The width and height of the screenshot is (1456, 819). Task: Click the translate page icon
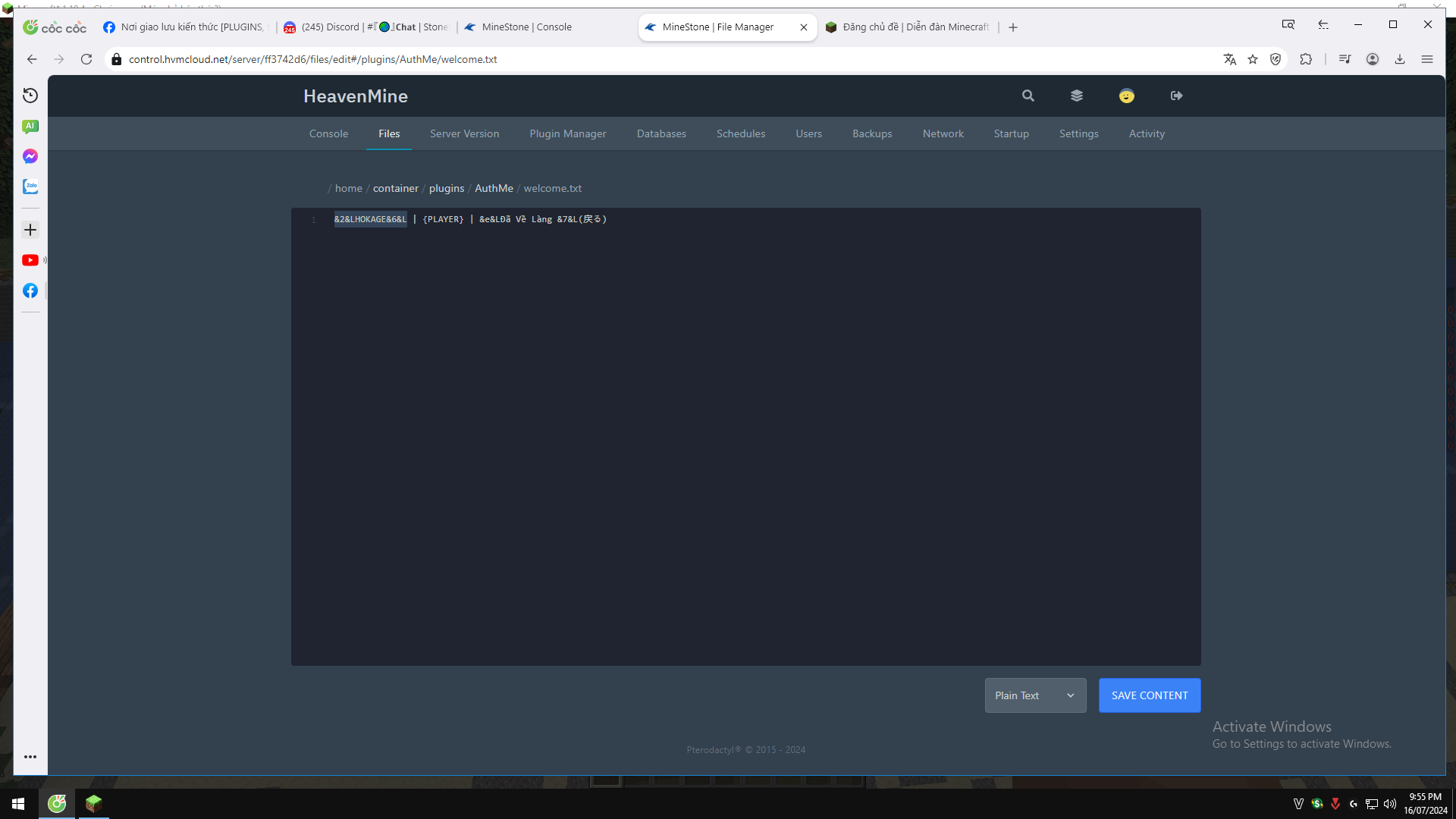[x=1229, y=59]
